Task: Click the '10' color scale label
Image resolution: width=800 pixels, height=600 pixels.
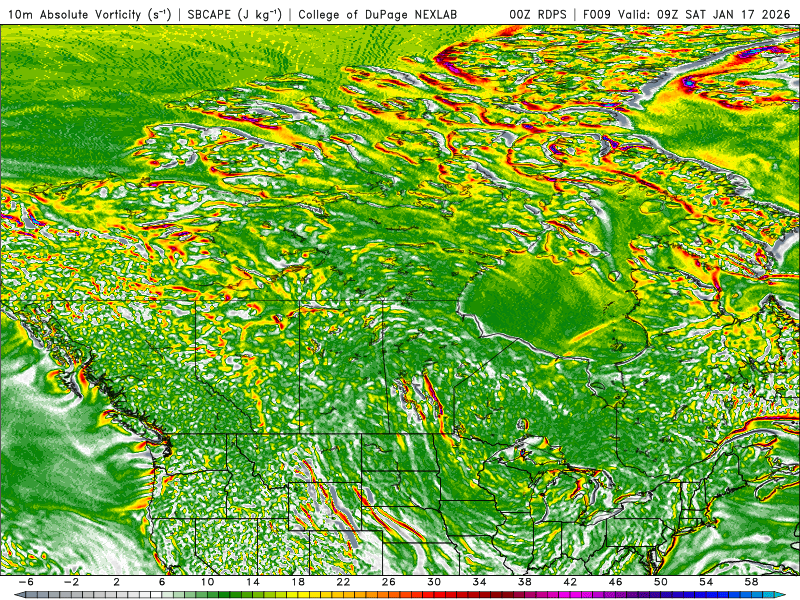Action: tap(207, 582)
